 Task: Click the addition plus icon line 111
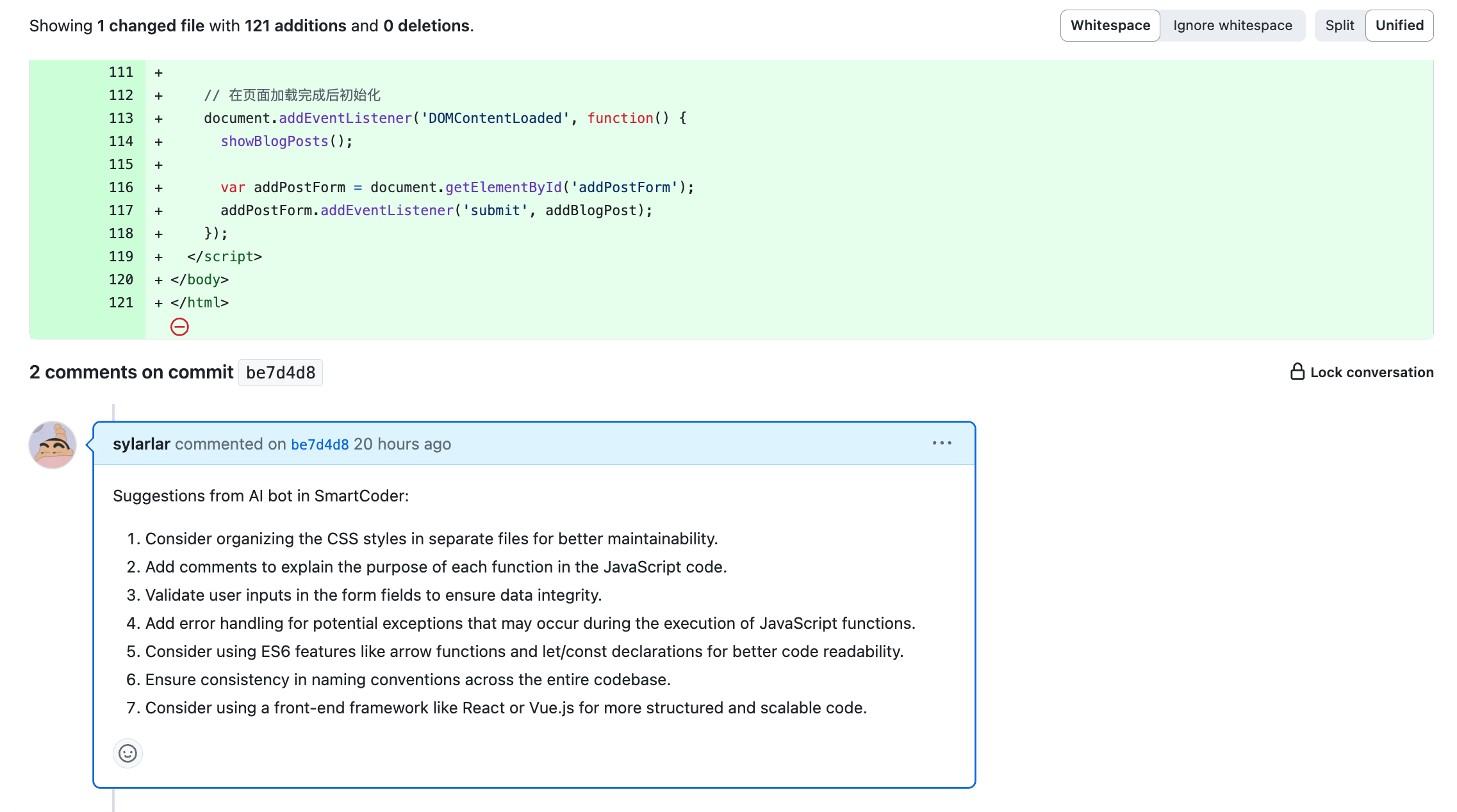pyautogui.click(x=159, y=71)
